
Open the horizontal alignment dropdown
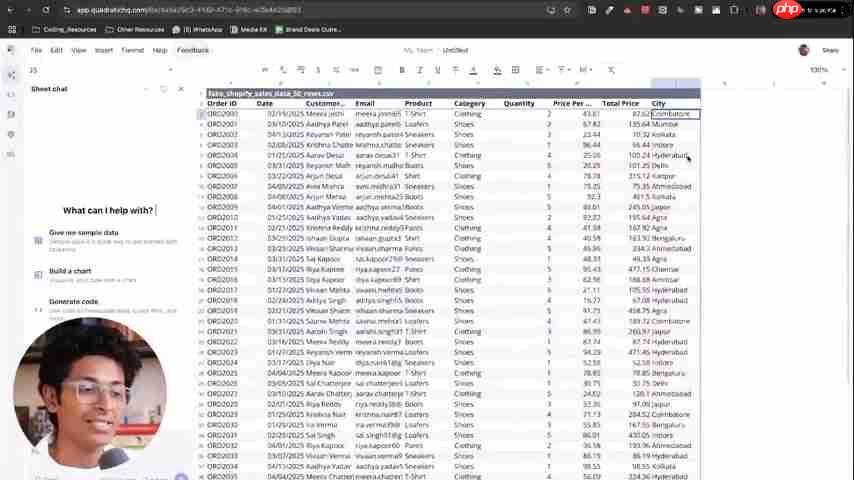tap(541, 70)
